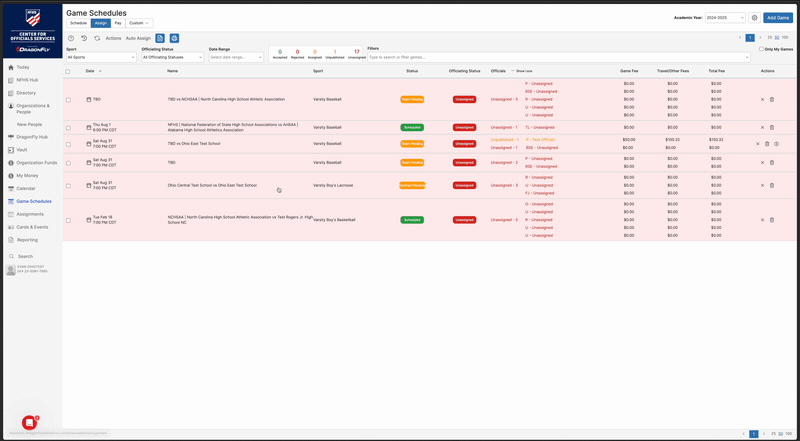Click the Today home icon in sidebar
This screenshot has height=441, width=800.
[x=11, y=67]
